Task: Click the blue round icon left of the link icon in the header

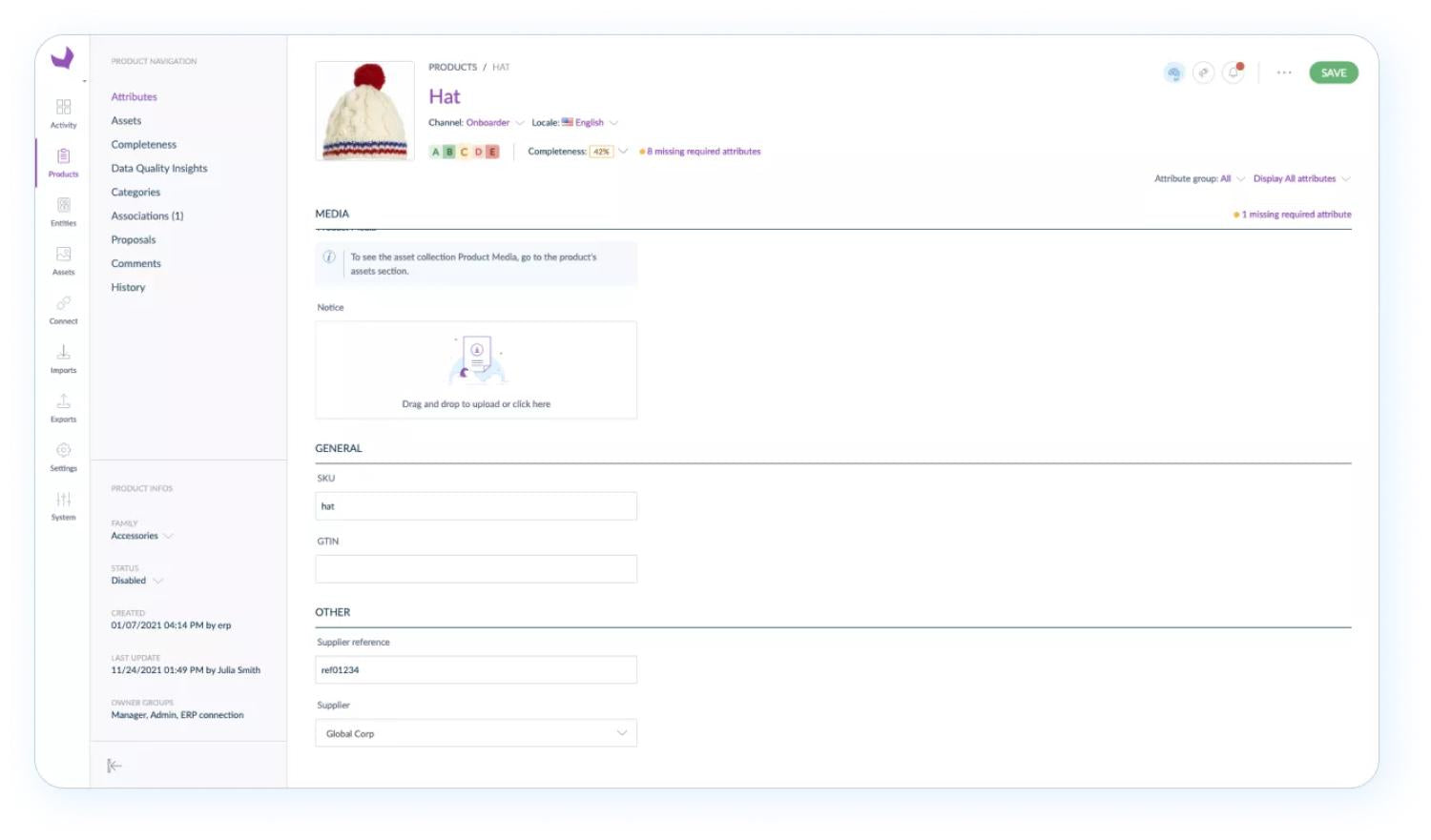Action: (1174, 72)
